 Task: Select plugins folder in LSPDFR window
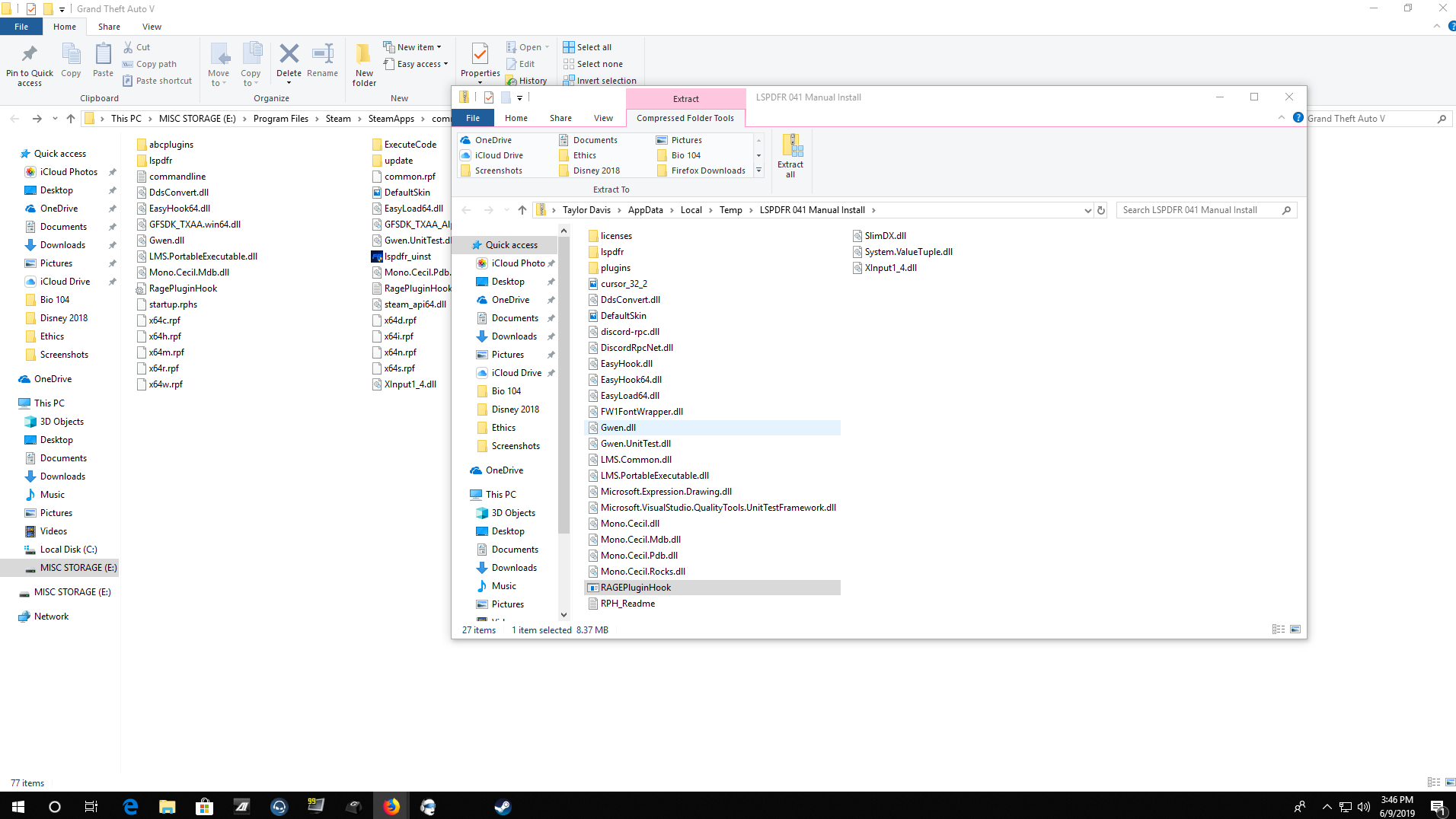(608, 268)
